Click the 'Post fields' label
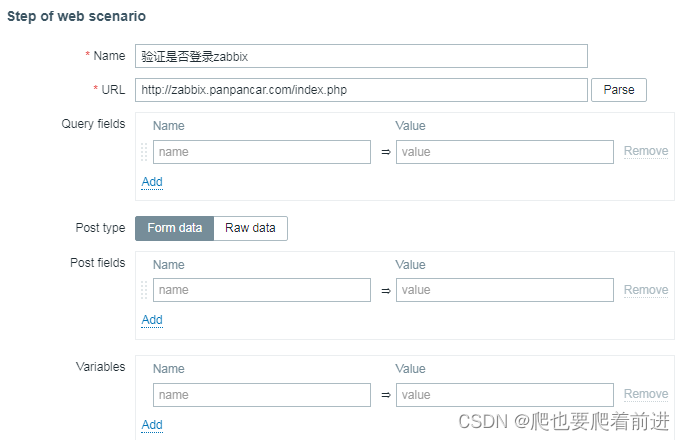Image resolution: width=685 pixels, height=440 pixels. click(97, 263)
